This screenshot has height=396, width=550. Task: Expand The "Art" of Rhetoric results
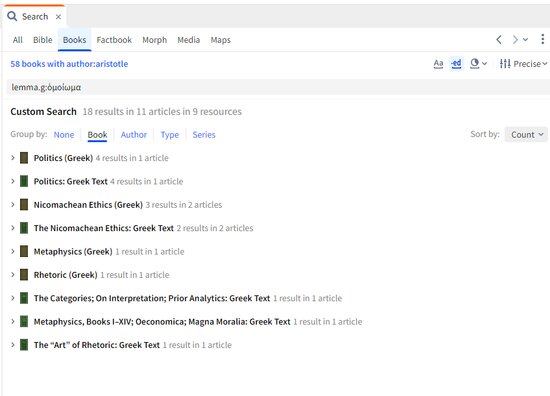click(x=13, y=345)
